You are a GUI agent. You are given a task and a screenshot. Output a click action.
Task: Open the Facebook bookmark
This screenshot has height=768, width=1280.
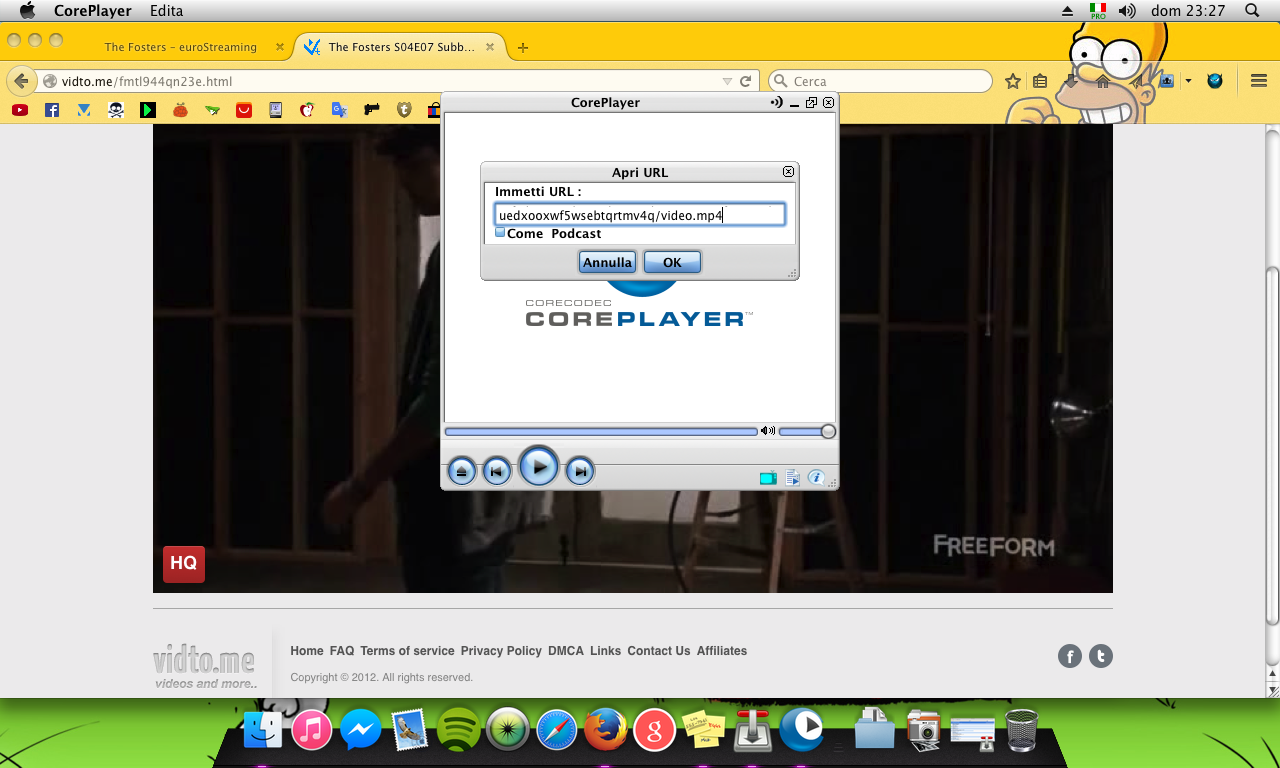[52, 110]
